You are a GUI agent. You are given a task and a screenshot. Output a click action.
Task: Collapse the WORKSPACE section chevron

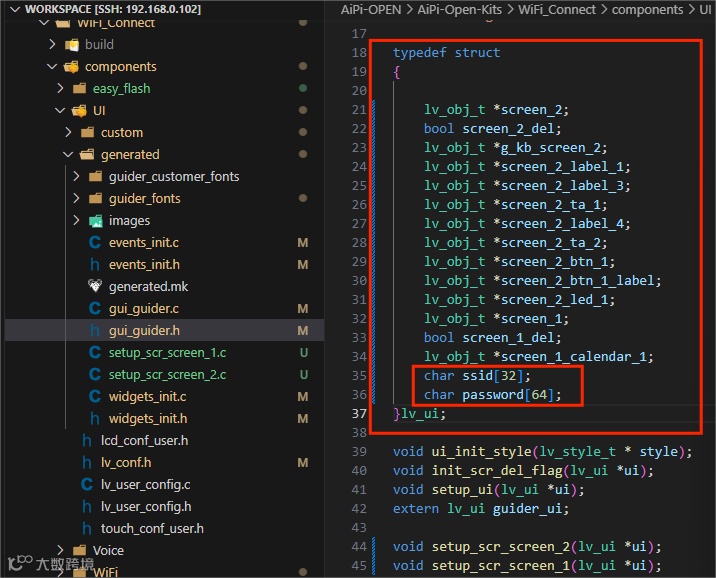[15, 9]
